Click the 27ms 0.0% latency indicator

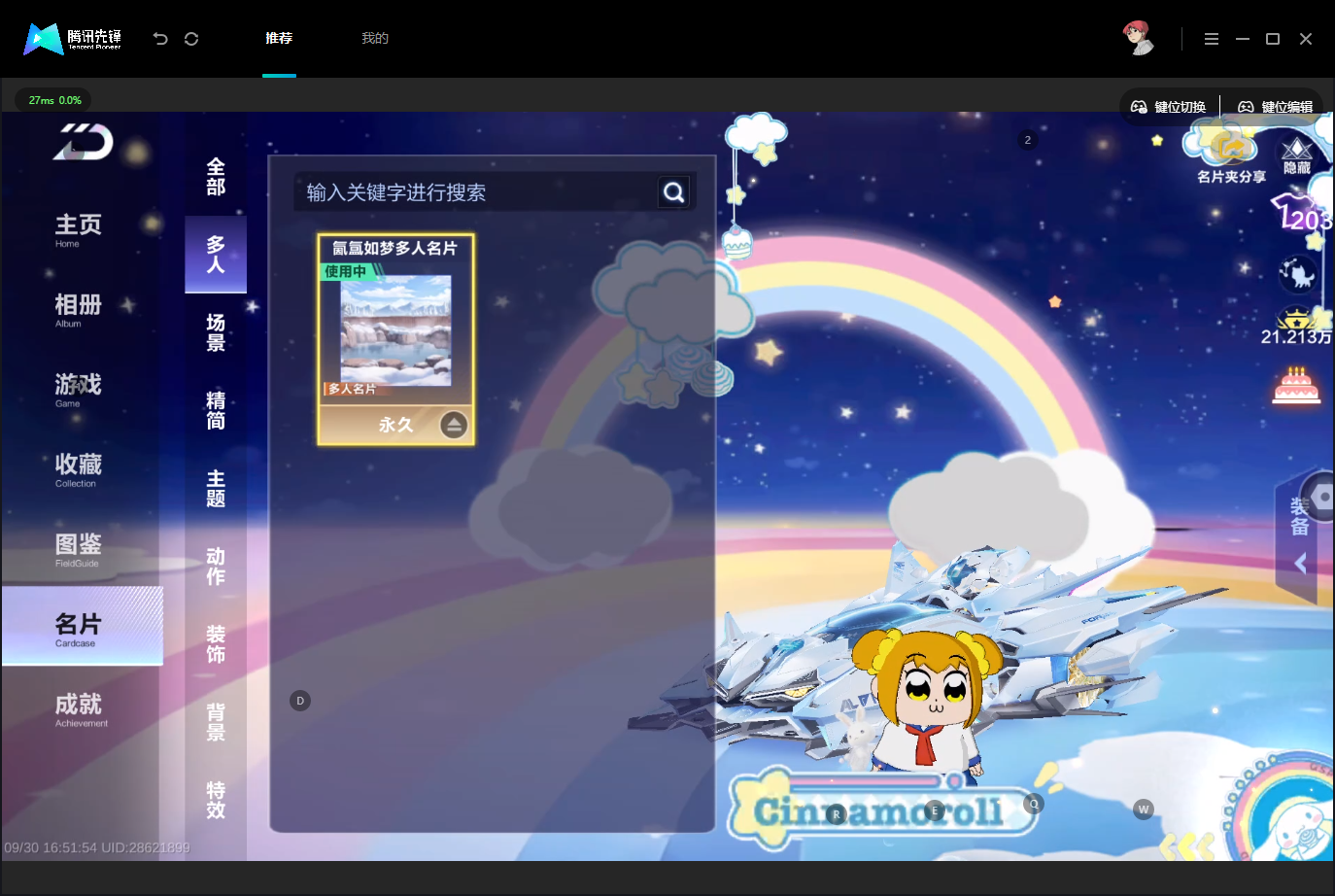(54, 100)
